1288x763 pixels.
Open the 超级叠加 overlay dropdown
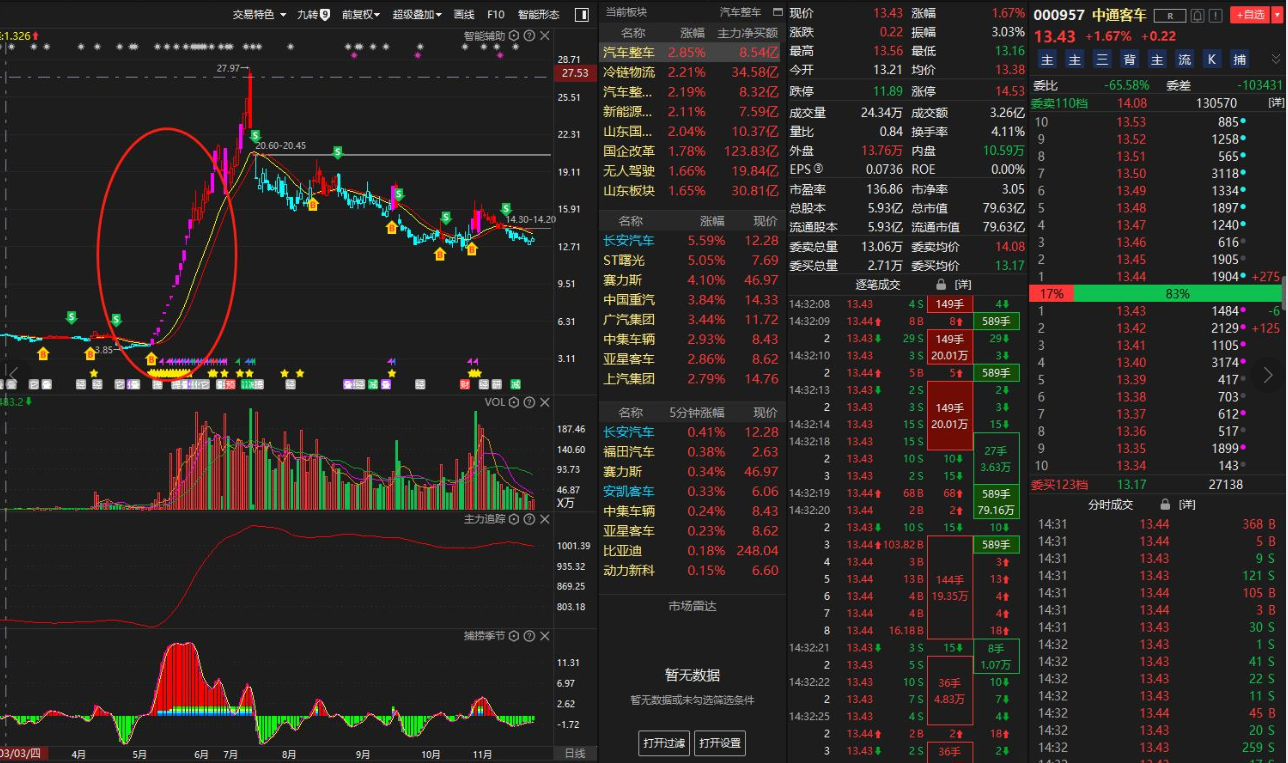[418, 15]
